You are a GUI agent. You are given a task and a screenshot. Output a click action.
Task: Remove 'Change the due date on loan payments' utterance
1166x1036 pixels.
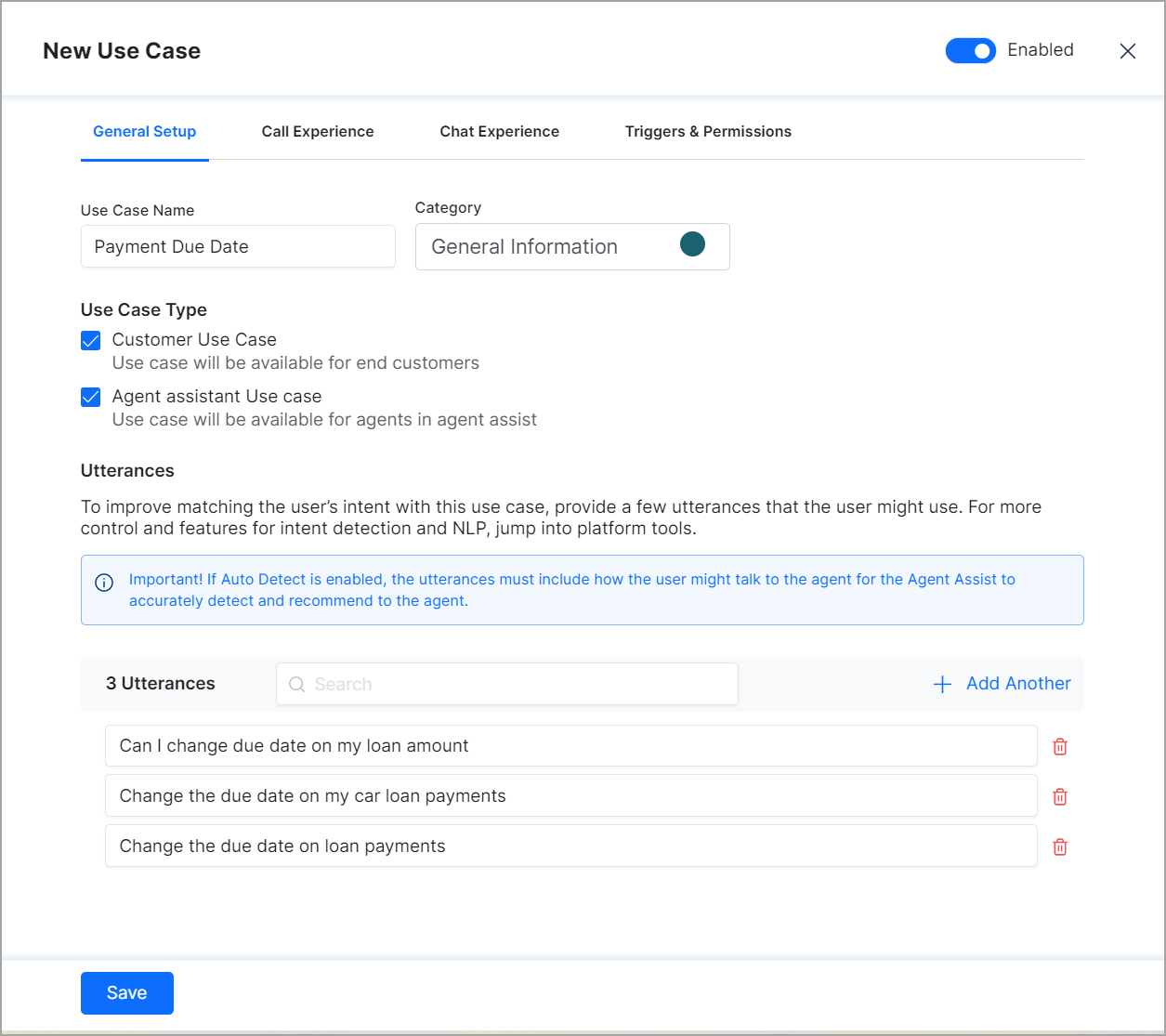(1059, 847)
